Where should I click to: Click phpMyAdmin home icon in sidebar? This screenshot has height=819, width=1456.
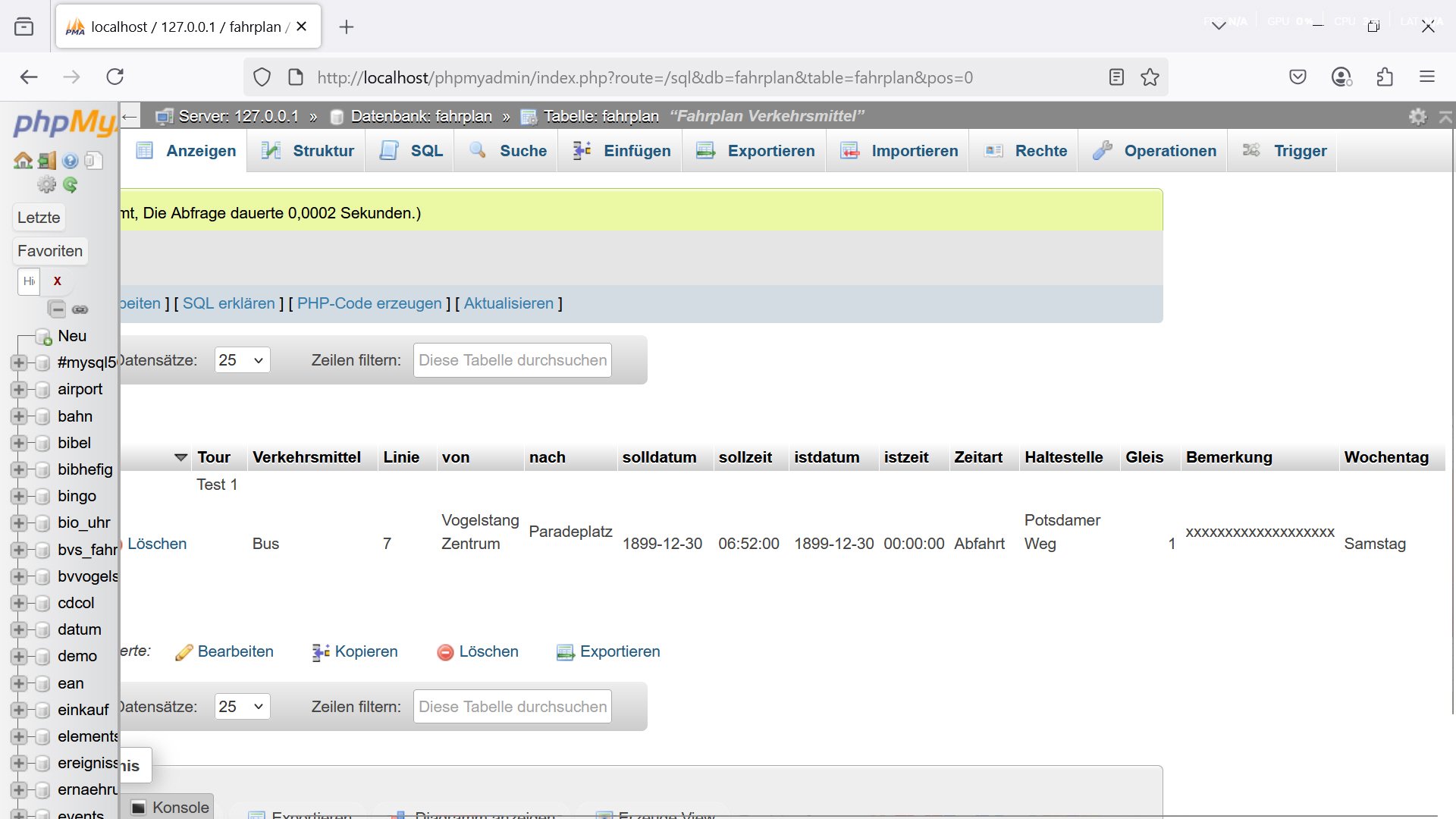click(x=23, y=161)
